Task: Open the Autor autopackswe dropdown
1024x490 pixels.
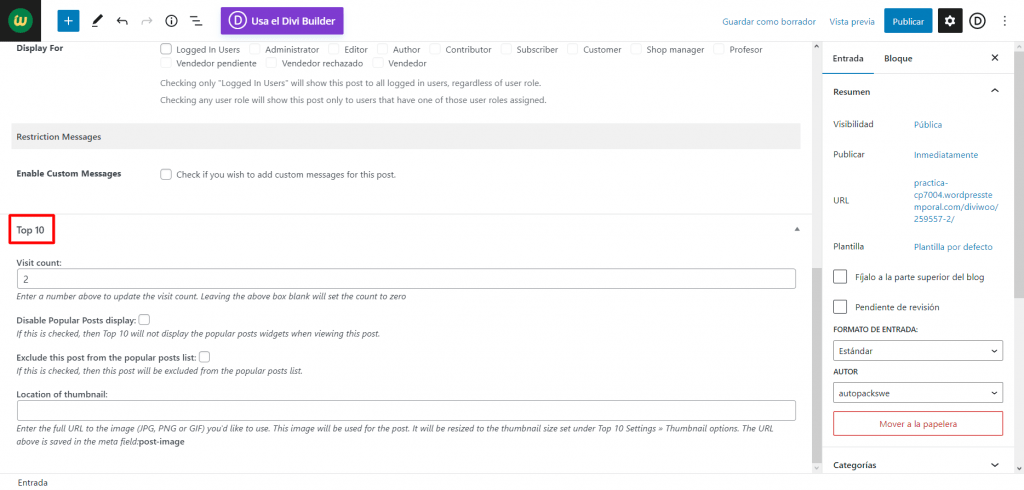Action: (x=918, y=393)
